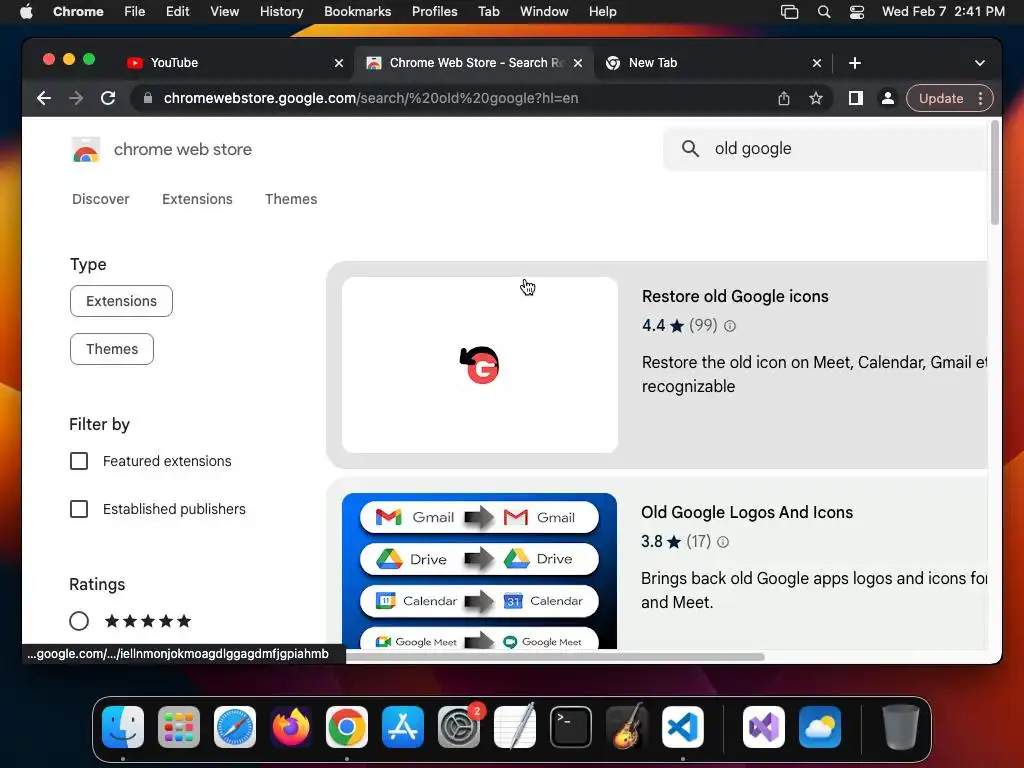The height and width of the screenshot is (768, 1024).
Task: Bookmark this page with the star icon
Action: pyautogui.click(x=816, y=98)
